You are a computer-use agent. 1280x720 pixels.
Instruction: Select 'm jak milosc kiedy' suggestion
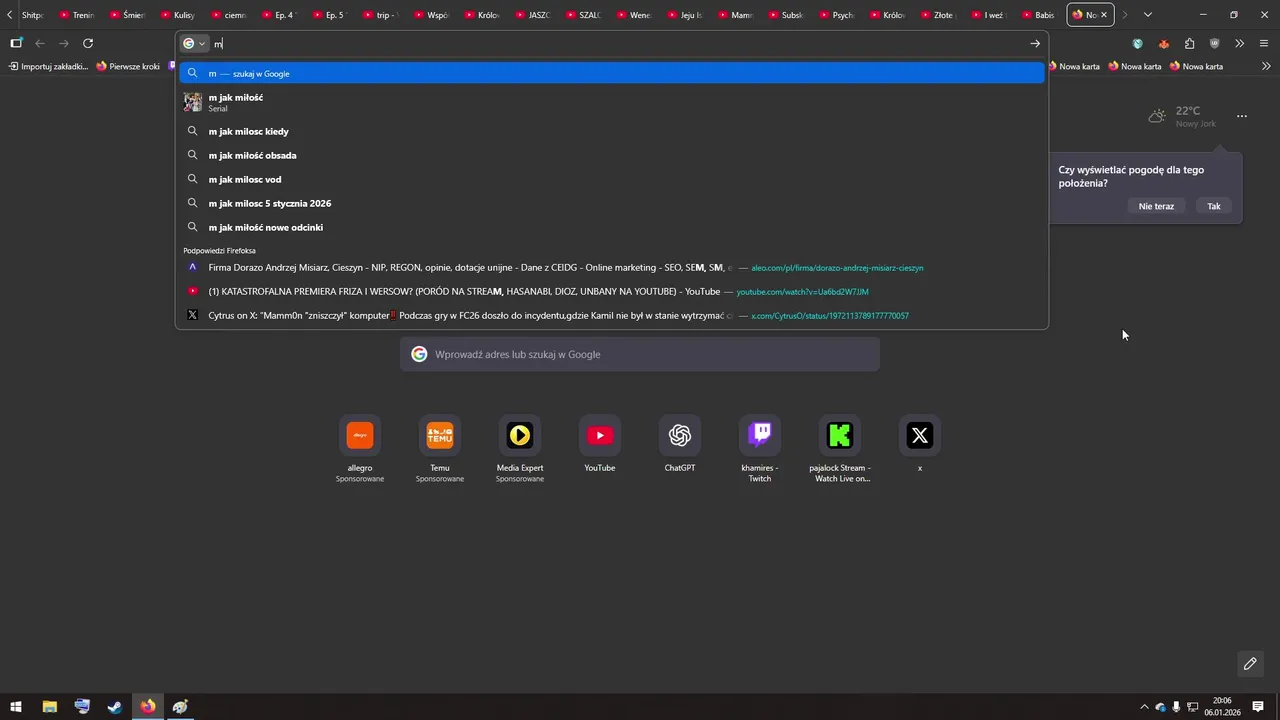coord(612,131)
